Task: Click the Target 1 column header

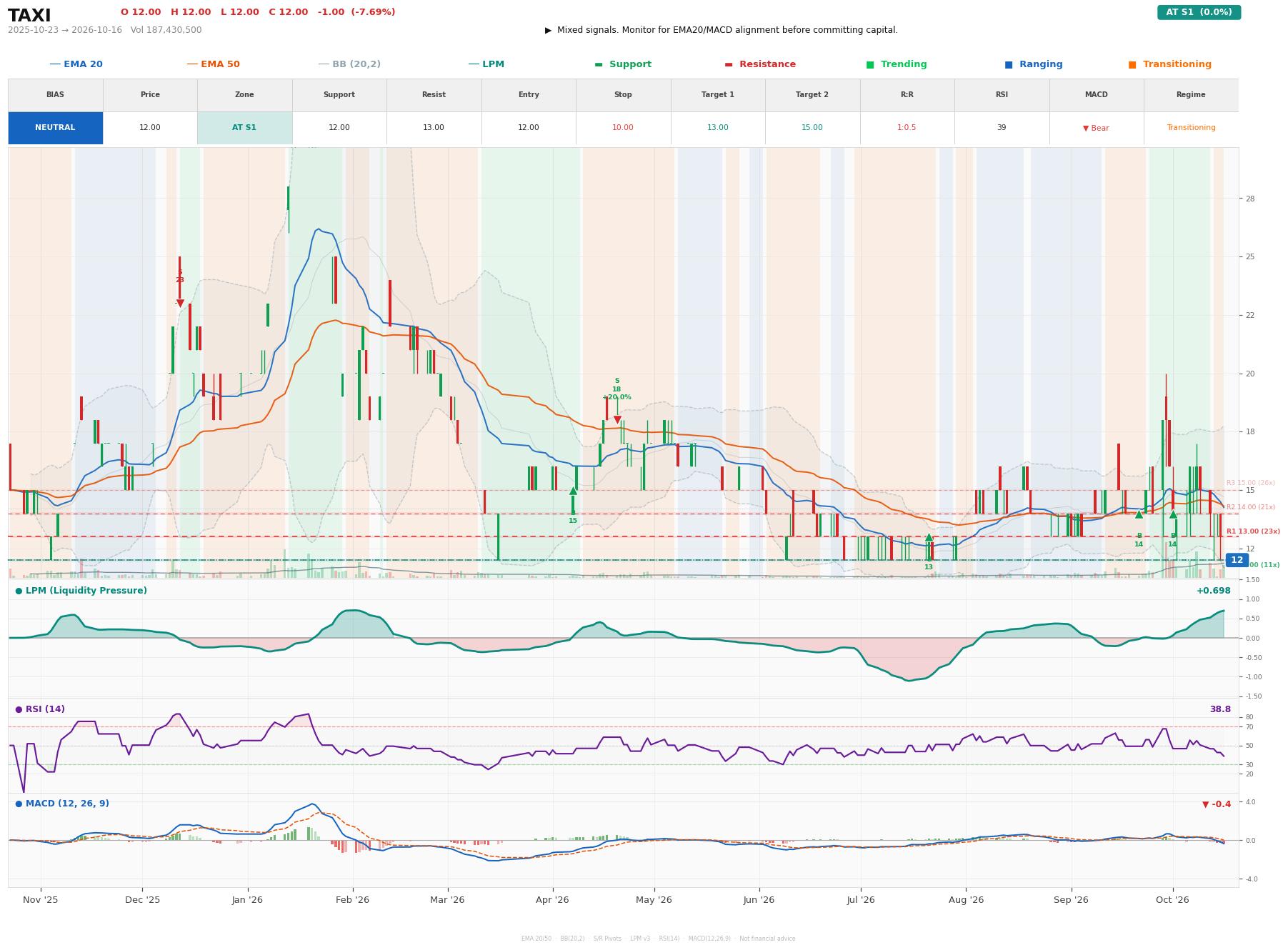Action: (717, 95)
